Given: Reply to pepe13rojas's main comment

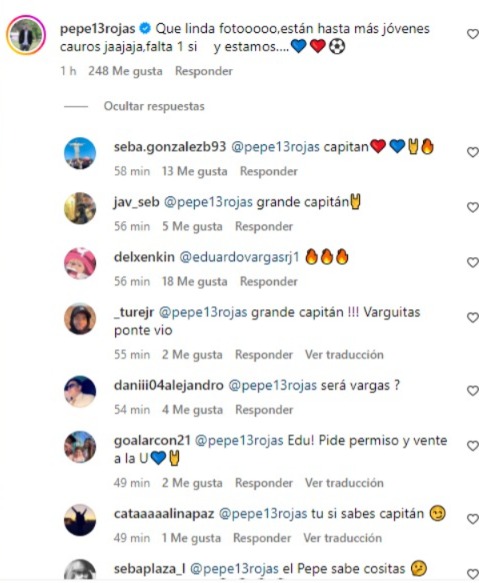Looking at the screenshot, I should pyautogui.click(x=204, y=71).
